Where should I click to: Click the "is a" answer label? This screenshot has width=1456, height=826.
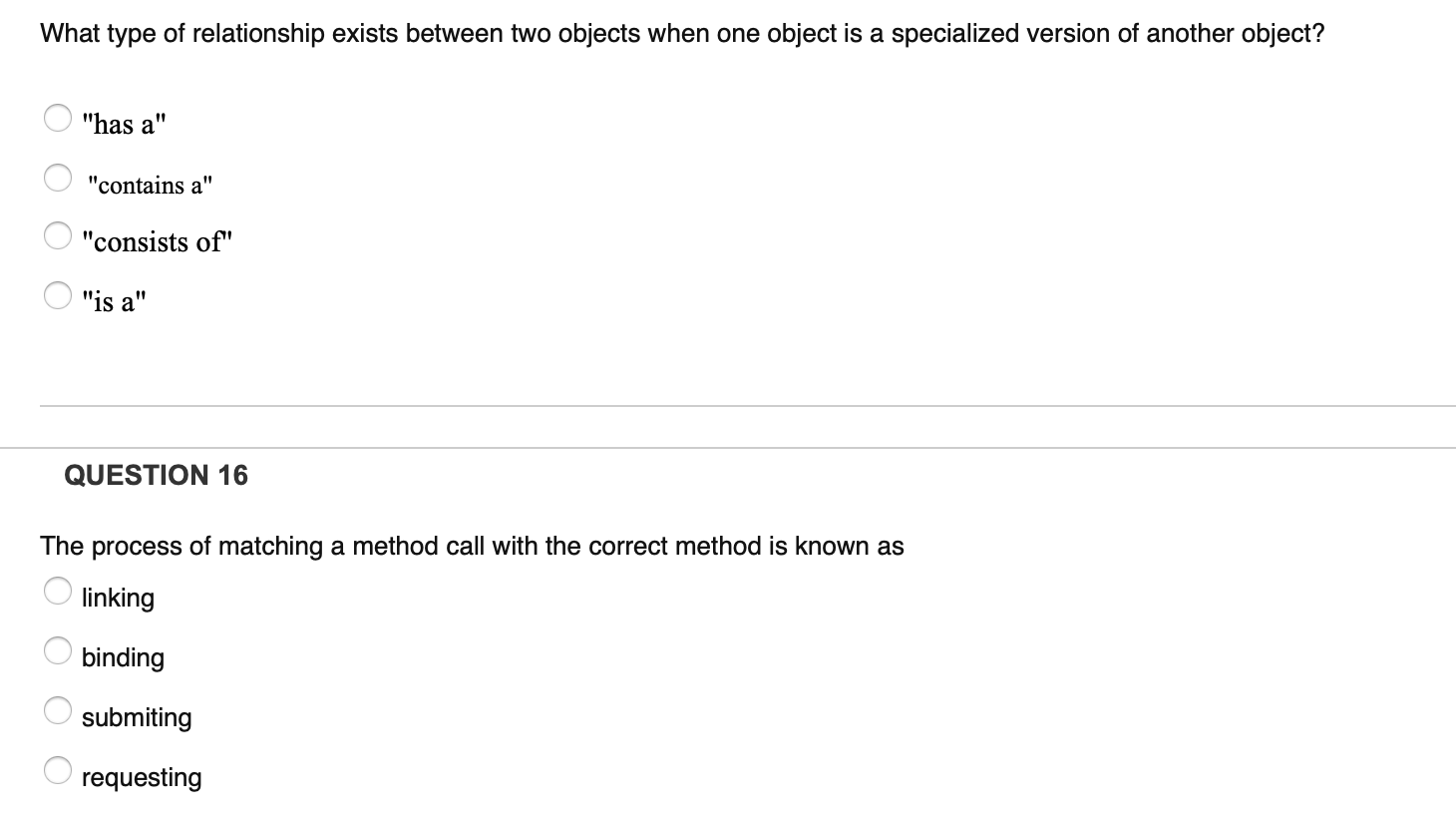click(x=115, y=300)
